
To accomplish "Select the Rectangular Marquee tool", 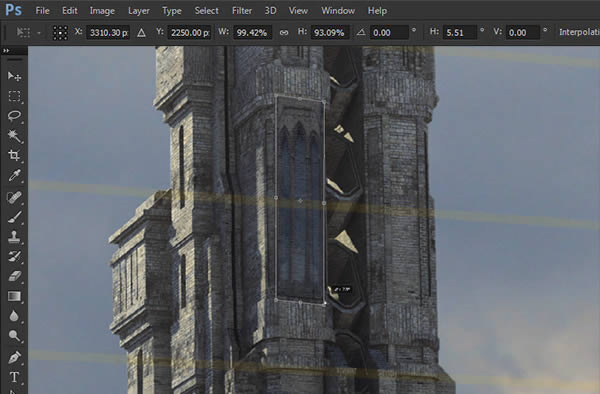I will [14, 96].
